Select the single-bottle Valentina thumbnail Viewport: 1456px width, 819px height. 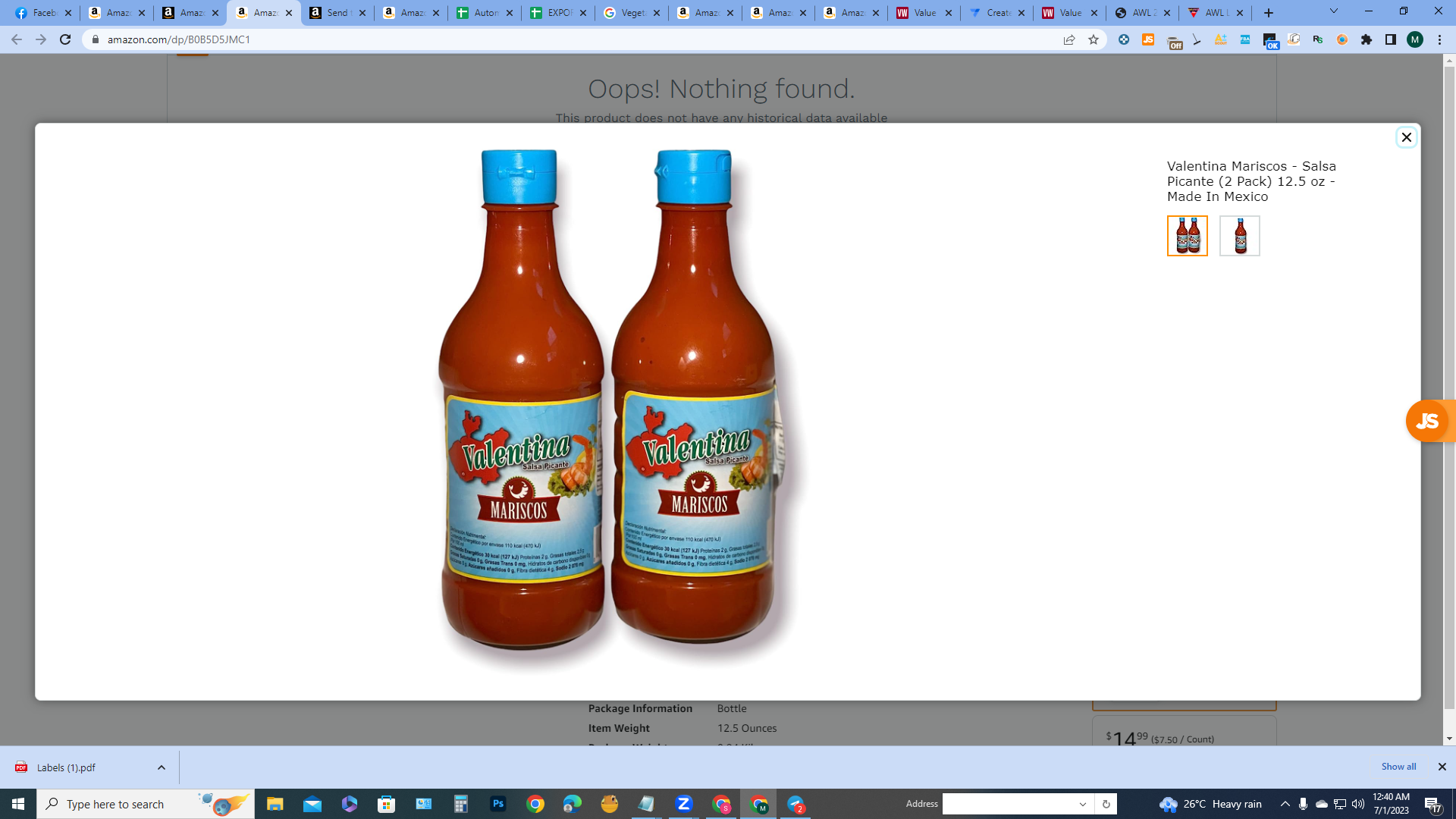click(x=1239, y=236)
